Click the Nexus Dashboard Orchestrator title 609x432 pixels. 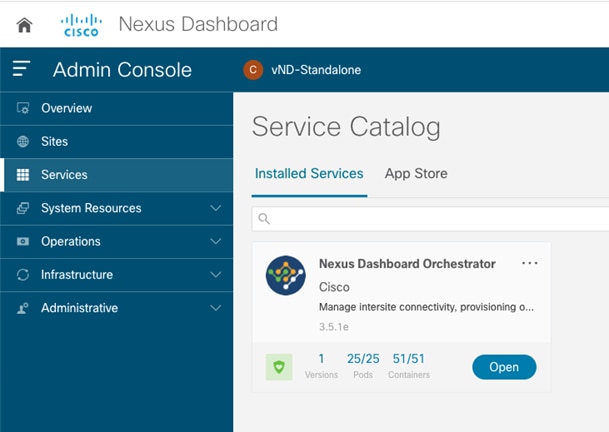(x=407, y=264)
